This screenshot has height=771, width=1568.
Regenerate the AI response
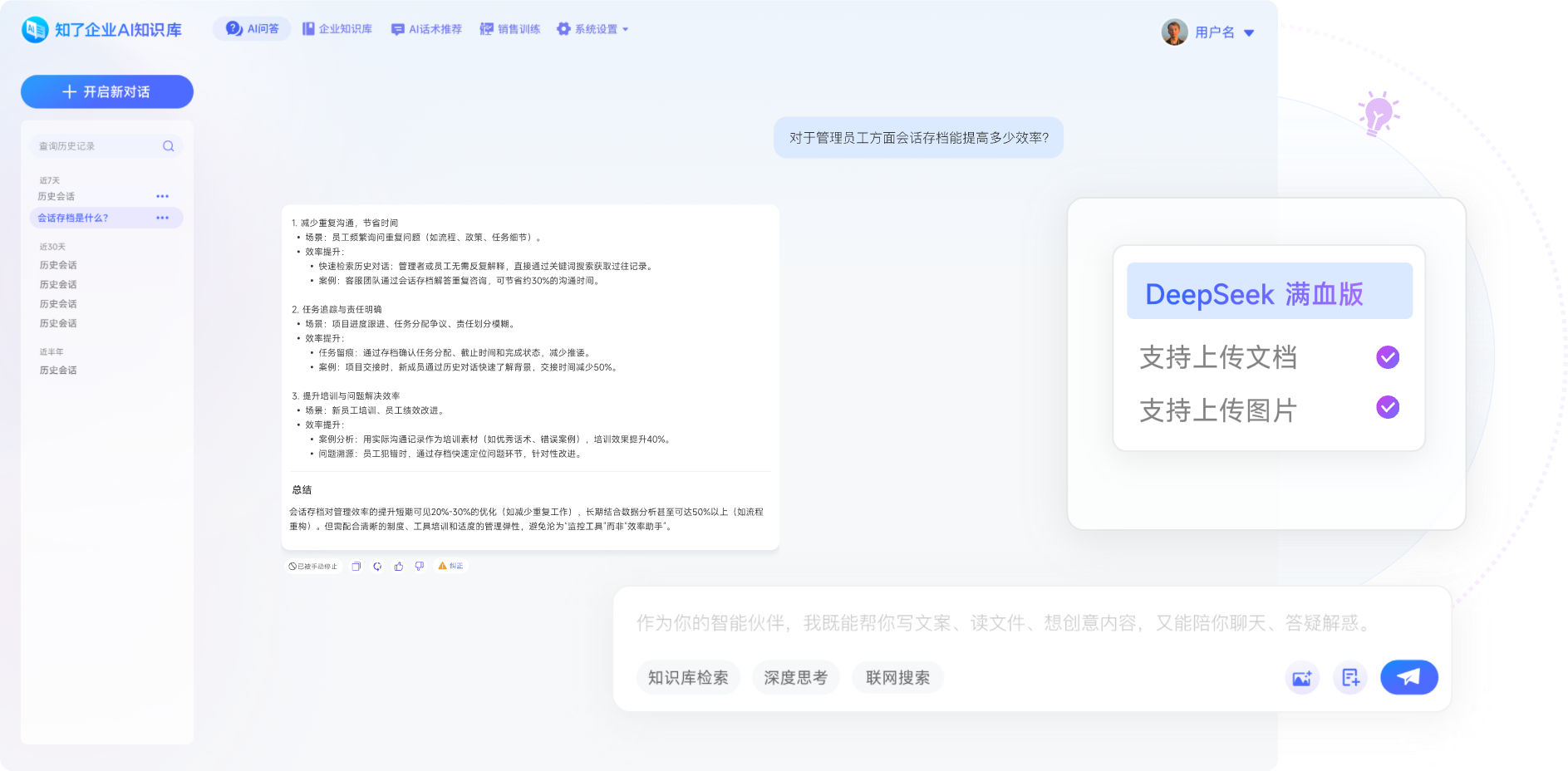pyautogui.click(x=377, y=567)
